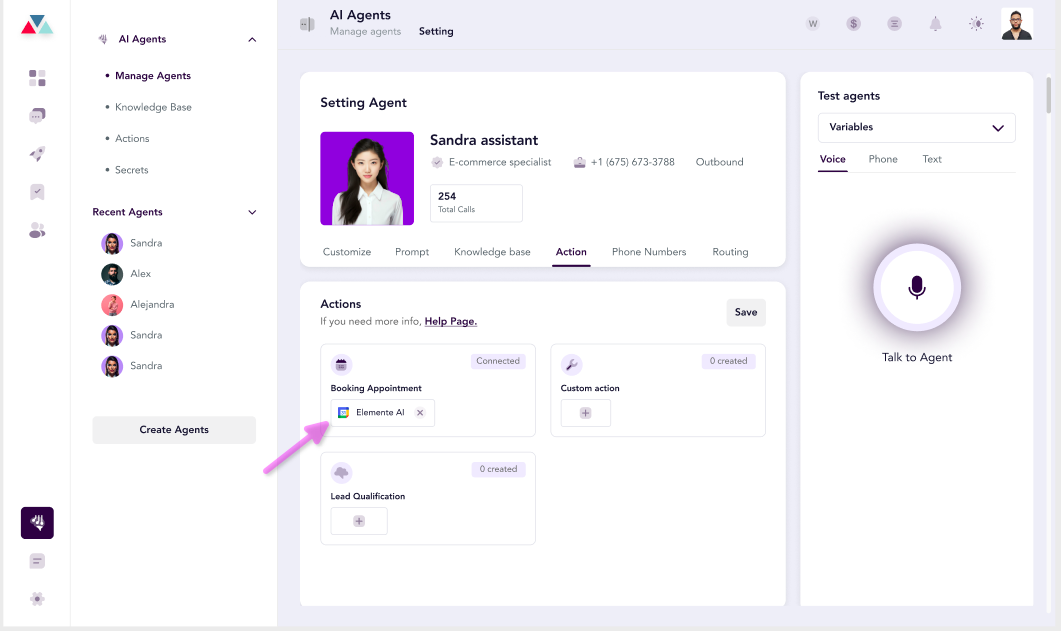
Task: Click the Create Agents button
Action: click(174, 430)
